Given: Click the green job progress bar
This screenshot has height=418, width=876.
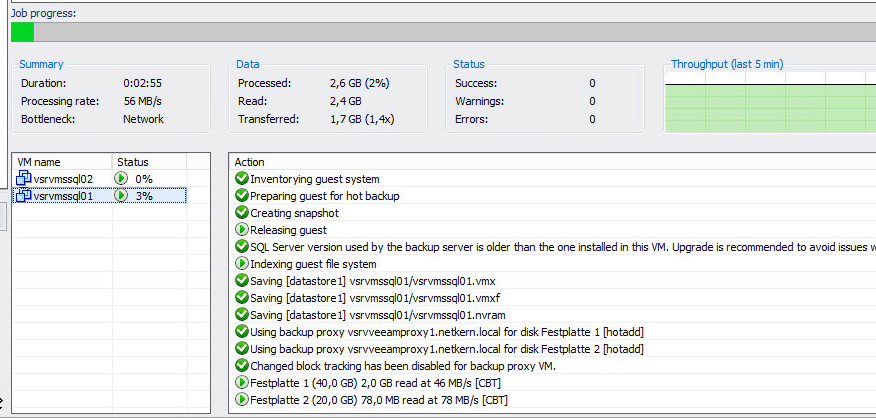Looking at the screenshot, I should click(22, 32).
